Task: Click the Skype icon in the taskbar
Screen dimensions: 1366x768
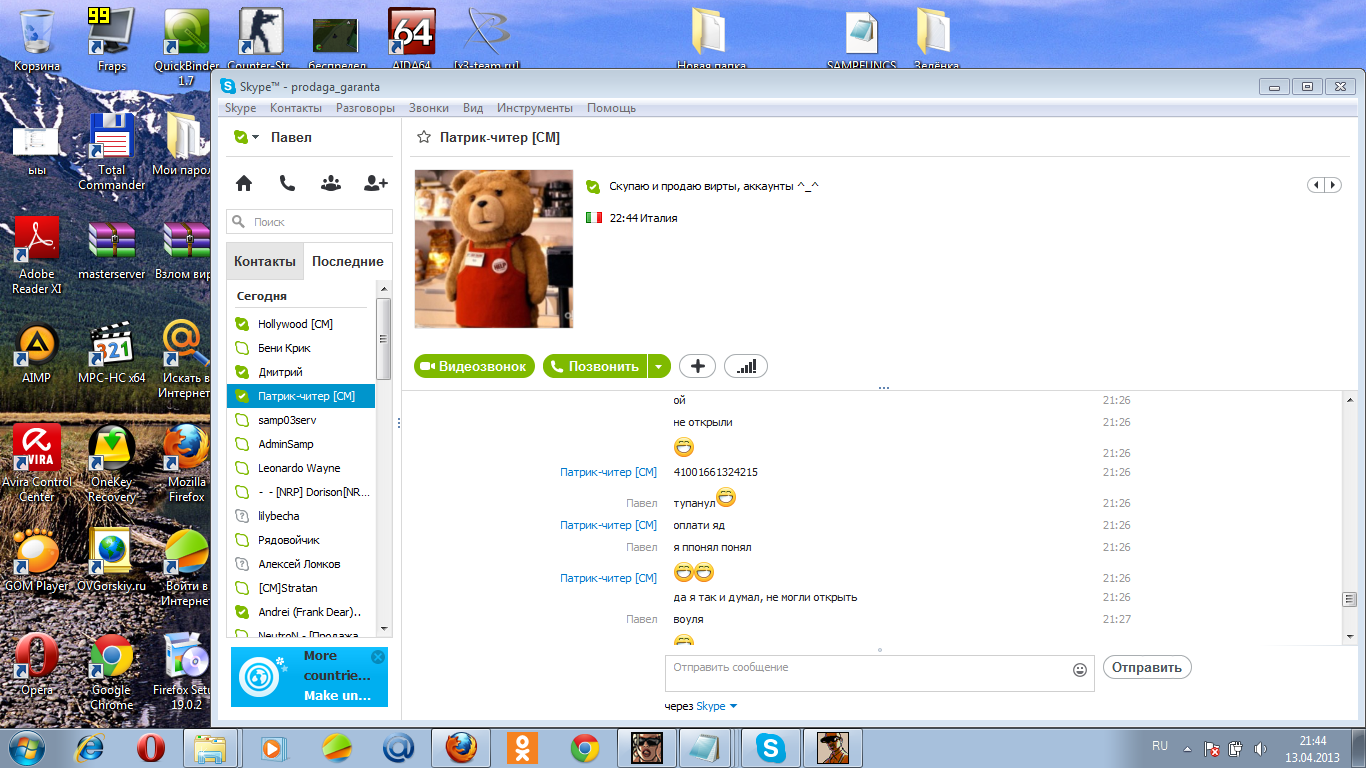Action: pos(769,747)
